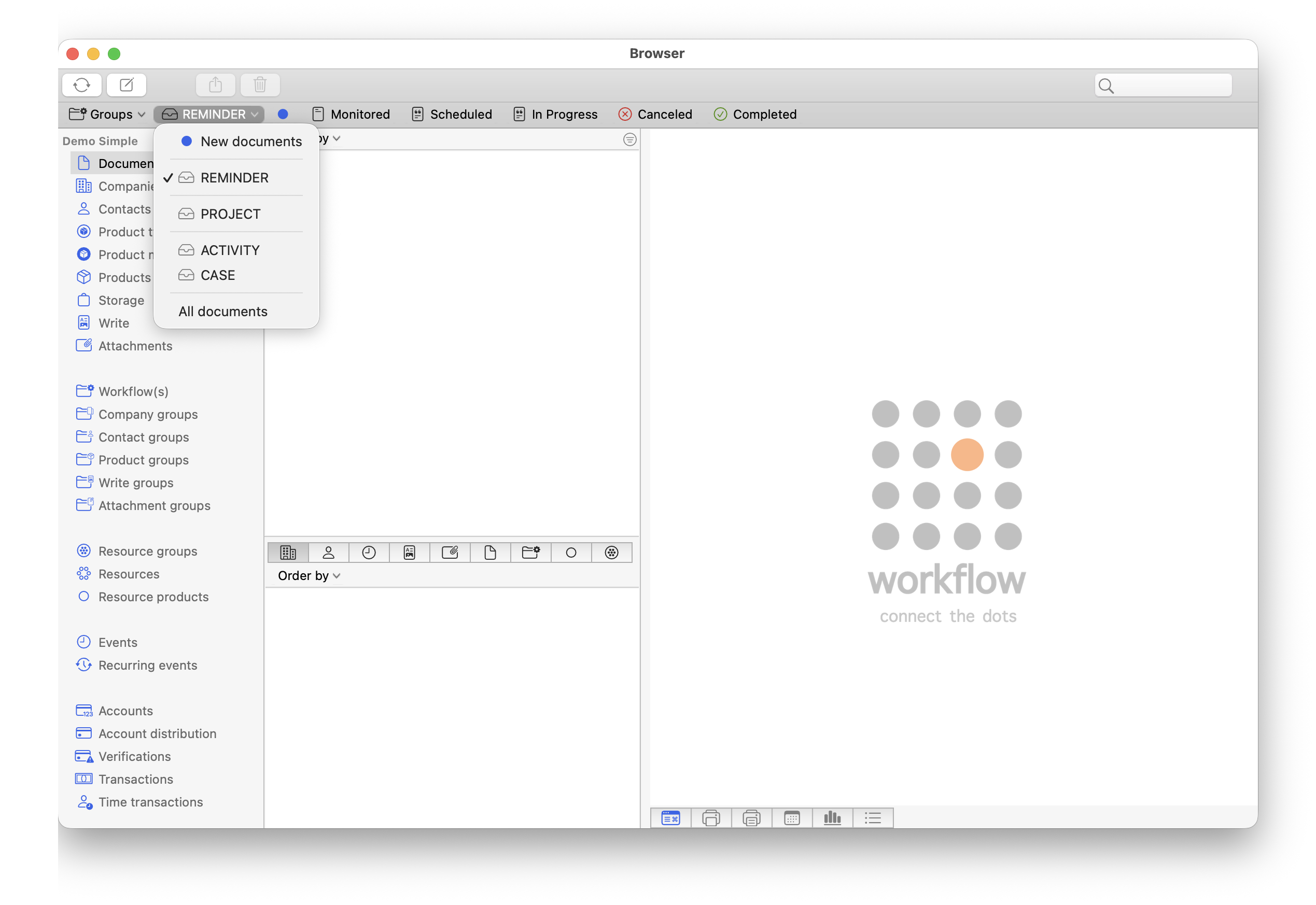Open Time transactions in the sidebar
Image resolution: width=1316 pixels, height=905 pixels.
coord(150,802)
